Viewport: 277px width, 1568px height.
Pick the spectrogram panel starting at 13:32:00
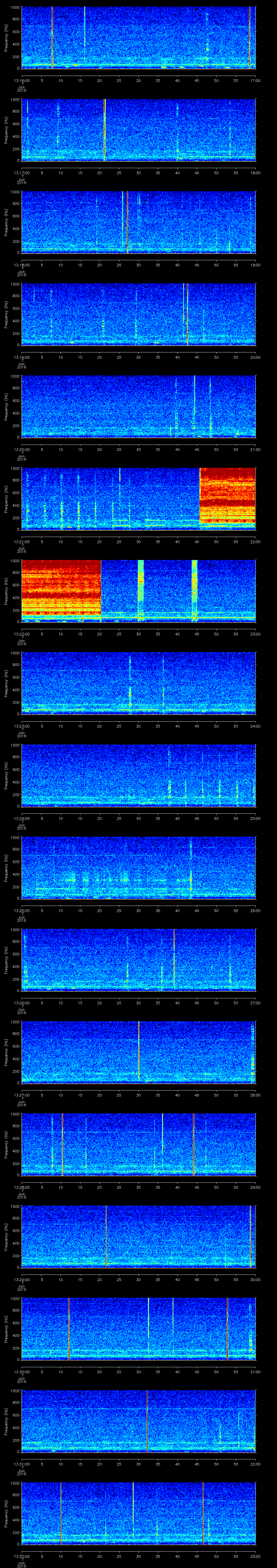point(138,1513)
